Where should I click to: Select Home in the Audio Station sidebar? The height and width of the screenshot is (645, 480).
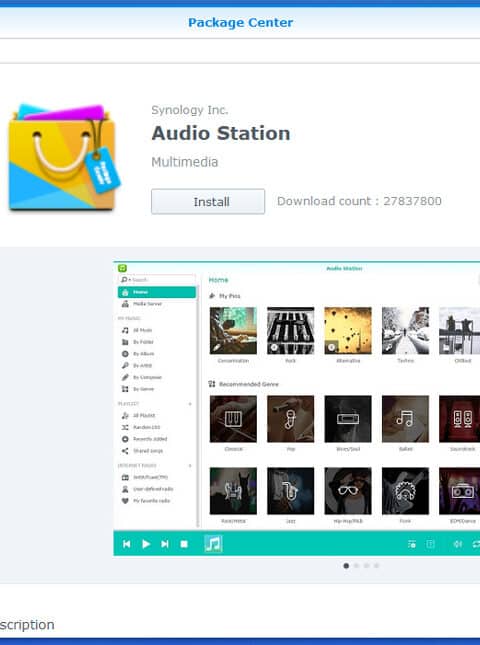[x=157, y=292]
